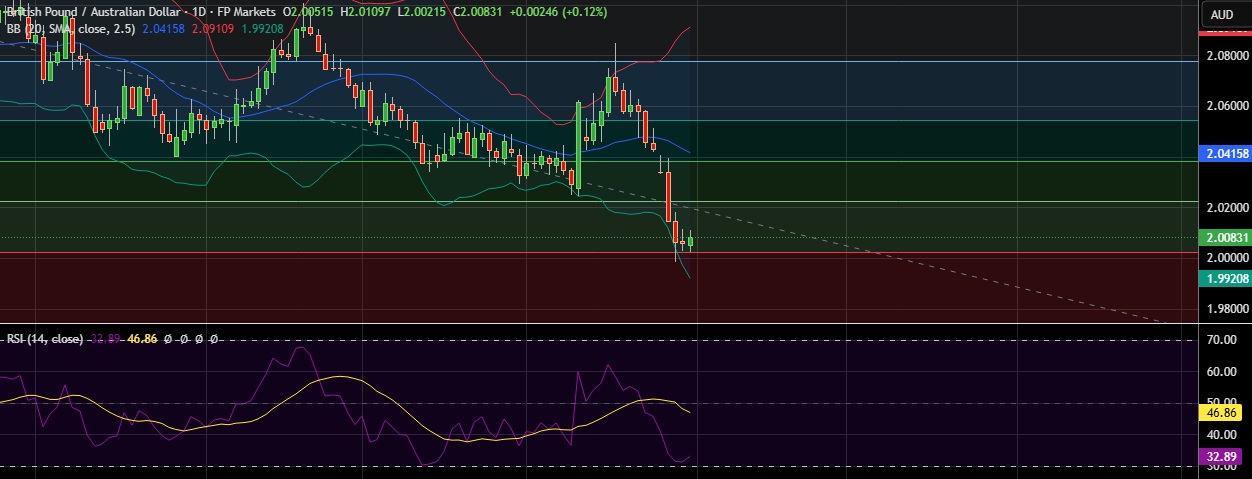Click the yellow 46.86 value in RSI legend
1252x479 pixels.
click(x=140, y=339)
